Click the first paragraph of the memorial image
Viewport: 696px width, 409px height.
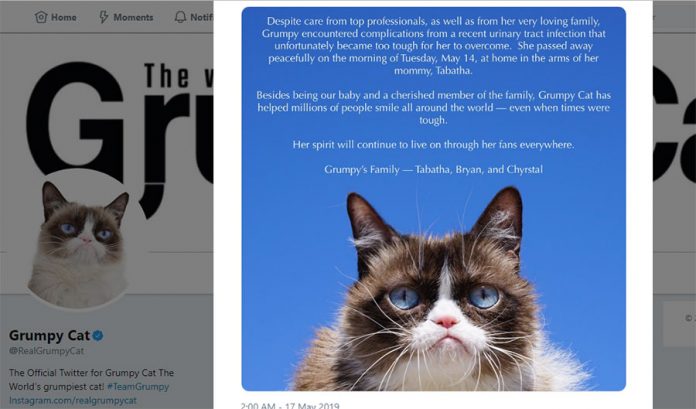[433, 46]
